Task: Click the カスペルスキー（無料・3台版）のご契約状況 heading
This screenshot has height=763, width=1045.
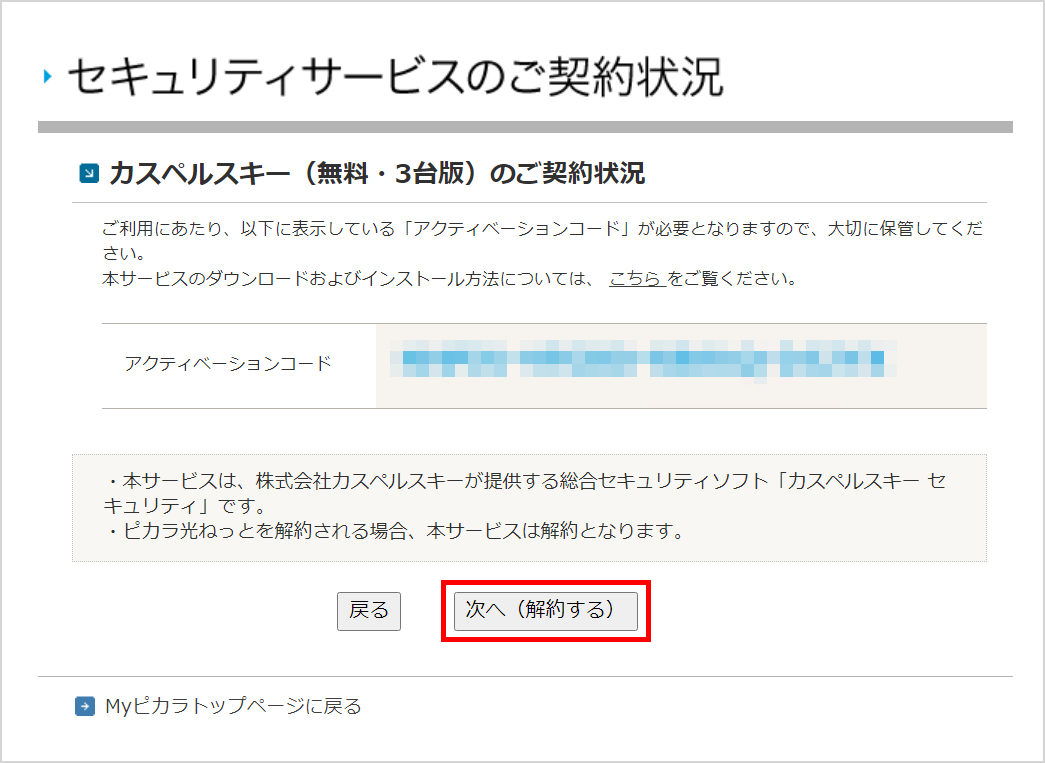Action: coord(377,173)
